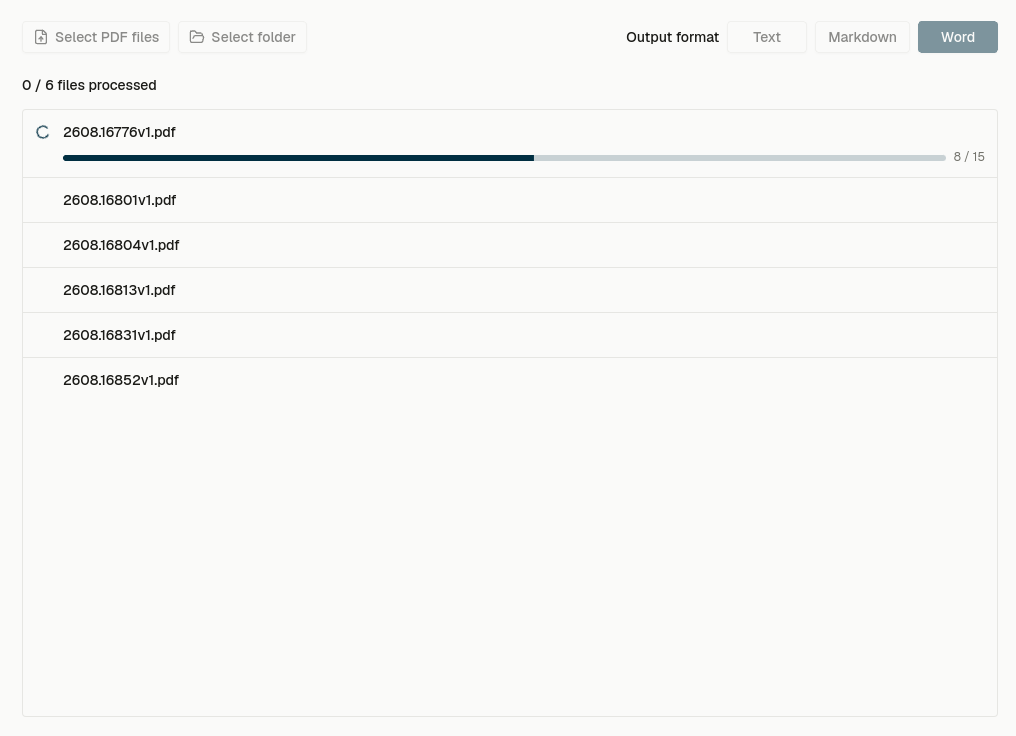1016x736 pixels.
Task: Click the 8 / 15 page counter
Action: click(969, 157)
